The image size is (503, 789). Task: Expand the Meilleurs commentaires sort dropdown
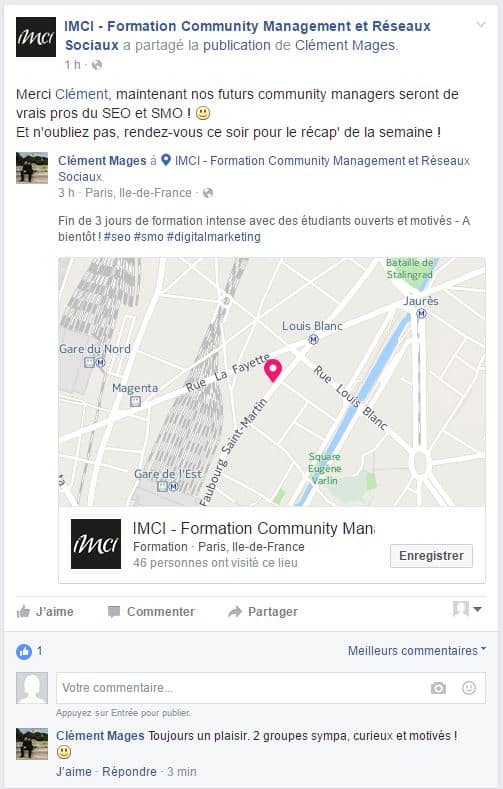(417, 651)
